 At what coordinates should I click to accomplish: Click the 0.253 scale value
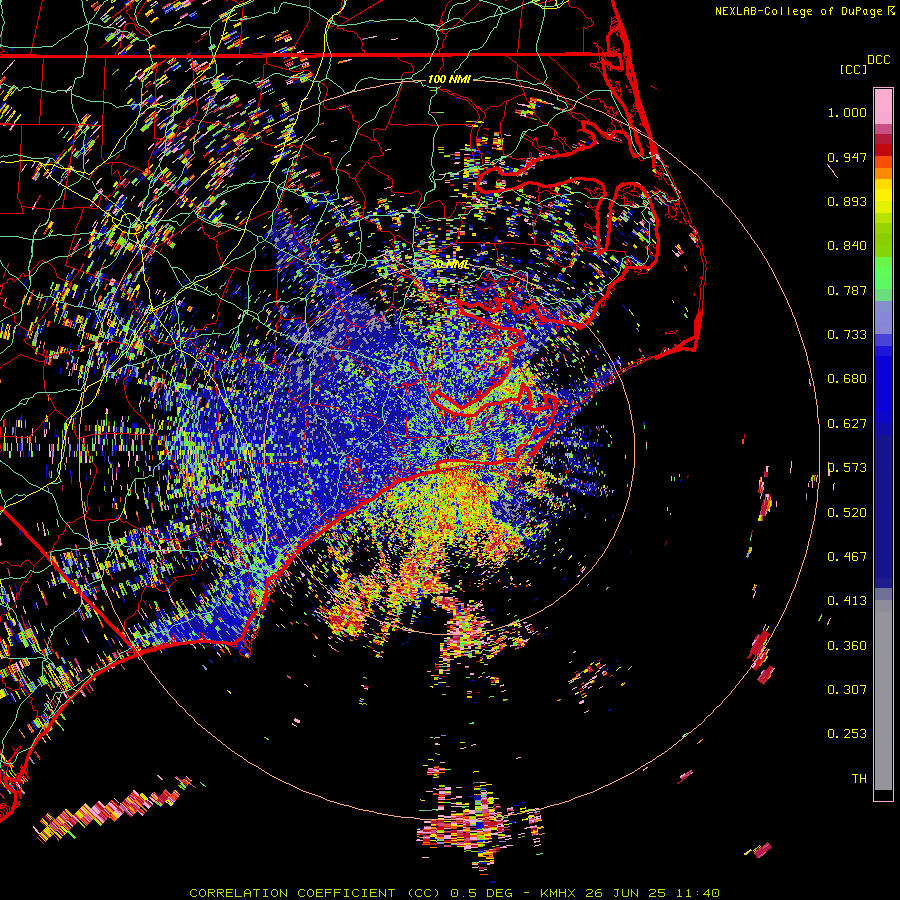point(847,734)
